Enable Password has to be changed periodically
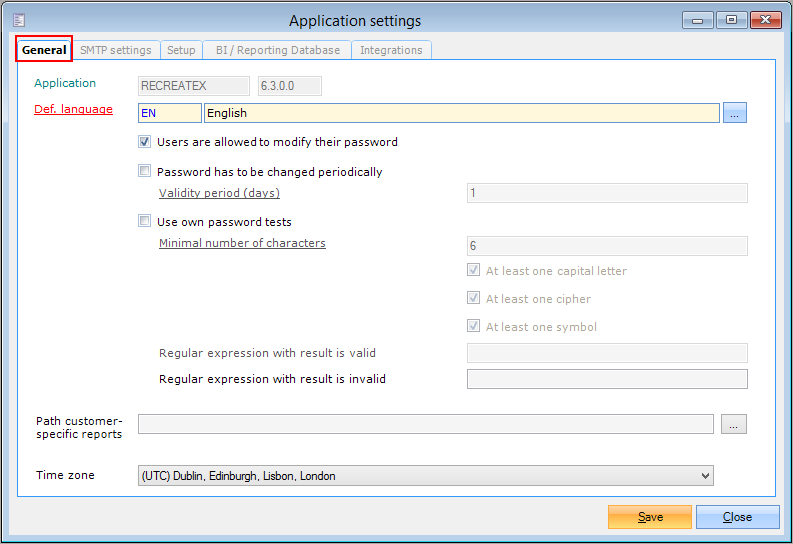 tap(145, 171)
